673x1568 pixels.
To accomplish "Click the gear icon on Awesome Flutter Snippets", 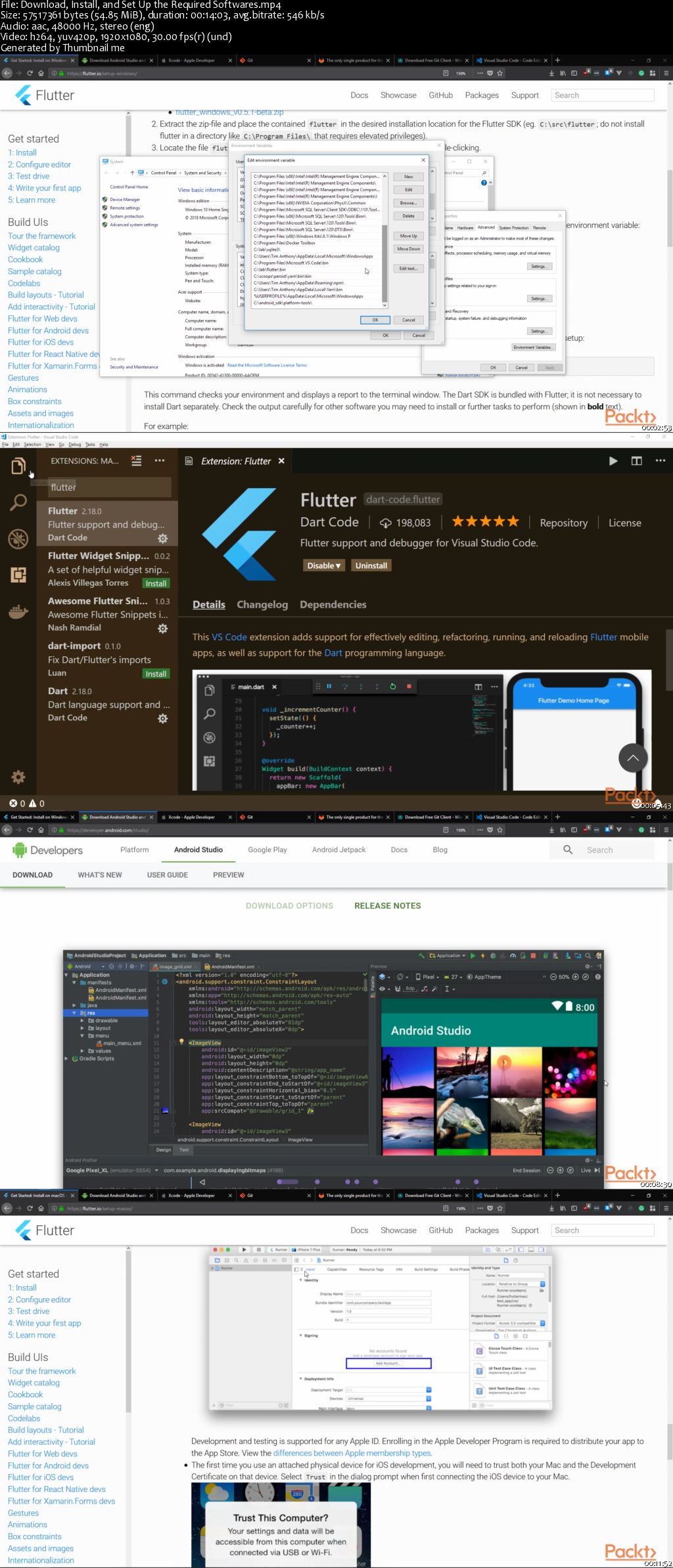I will [x=162, y=629].
